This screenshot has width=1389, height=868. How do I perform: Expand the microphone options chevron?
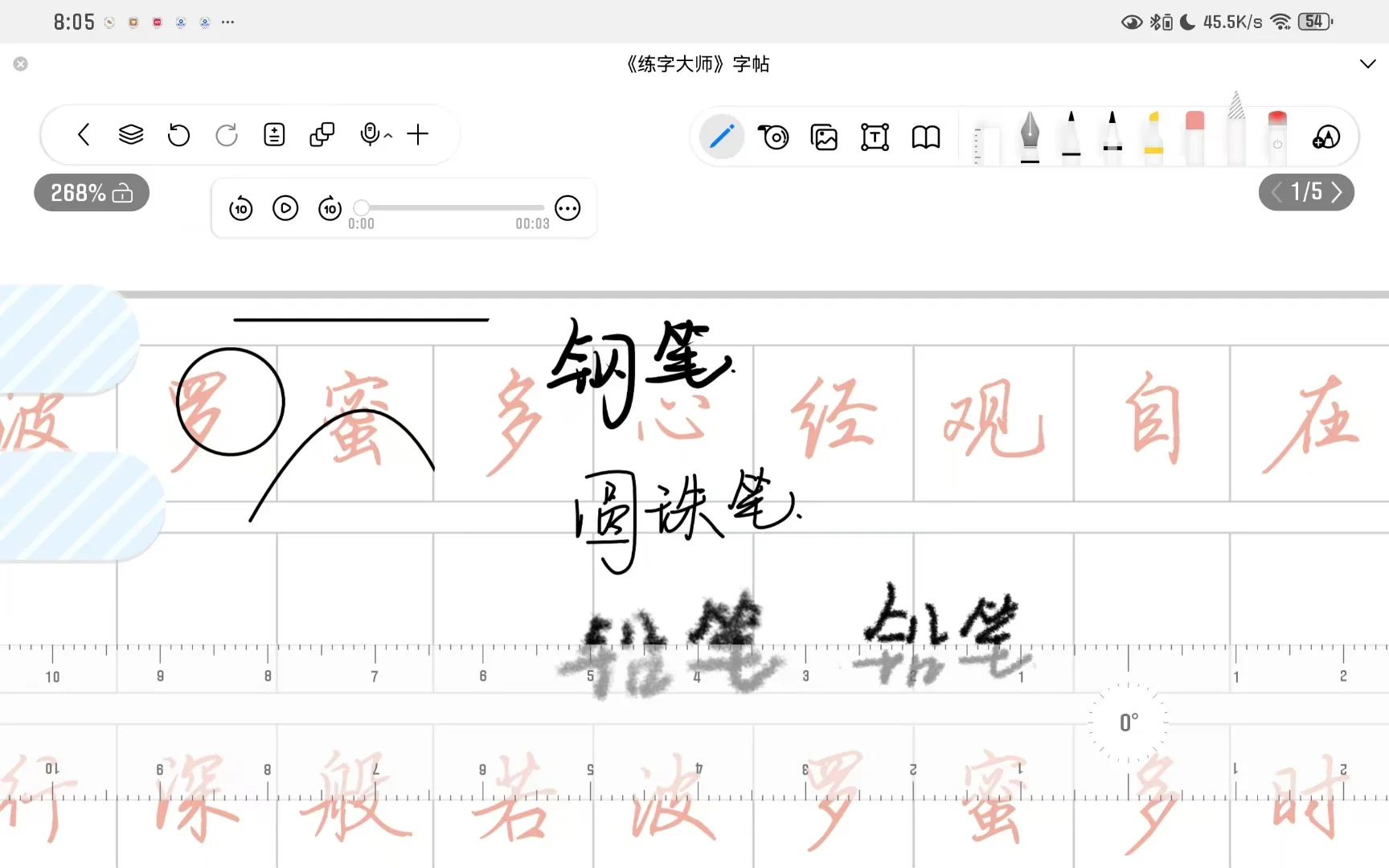tap(389, 135)
